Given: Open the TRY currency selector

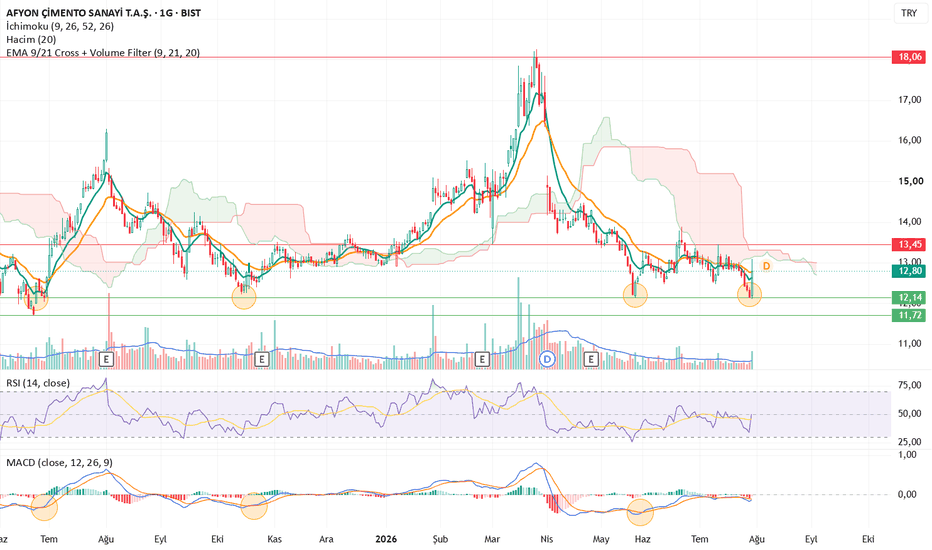Looking at the screenshot, I should 909,13.
